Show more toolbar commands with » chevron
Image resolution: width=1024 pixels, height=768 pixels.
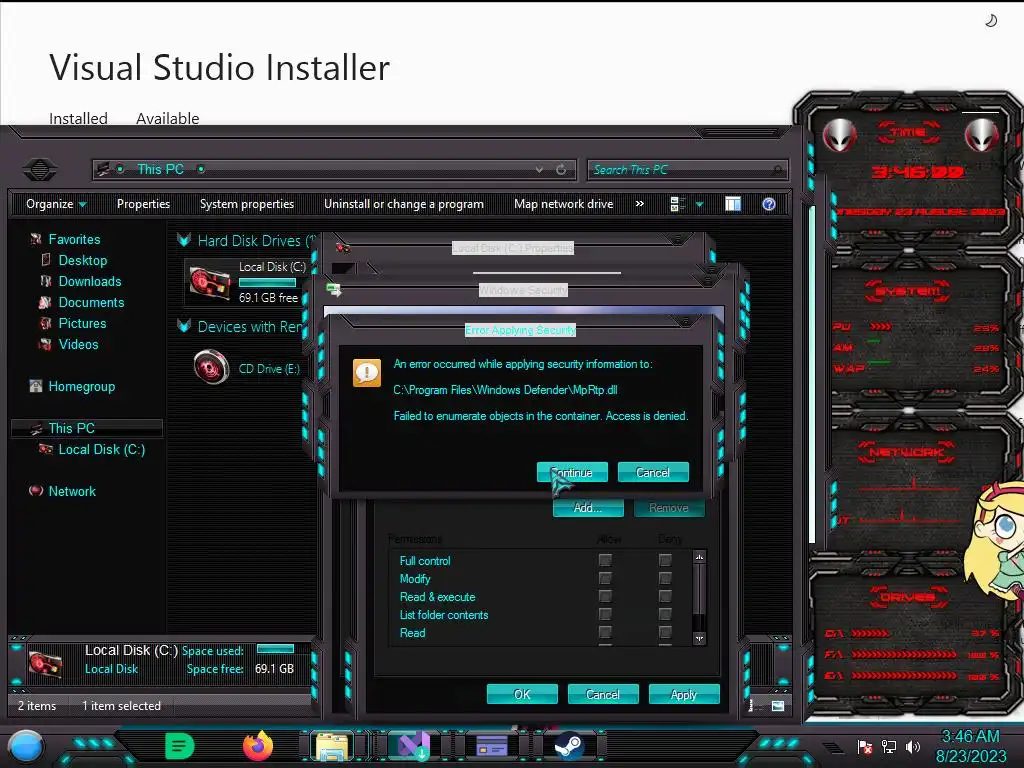pos(639,204)
